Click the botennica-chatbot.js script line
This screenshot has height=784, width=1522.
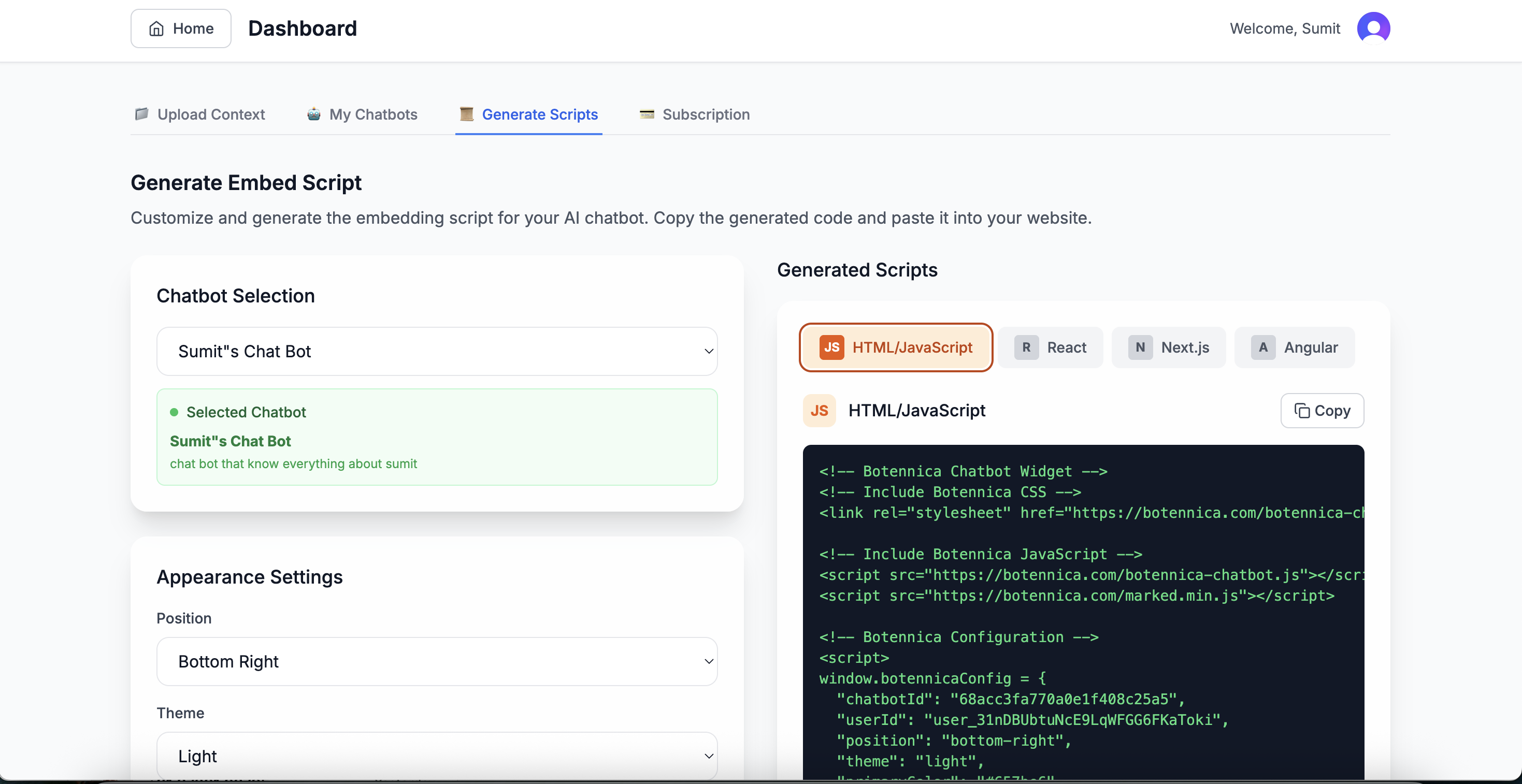tap(1092, 575)
